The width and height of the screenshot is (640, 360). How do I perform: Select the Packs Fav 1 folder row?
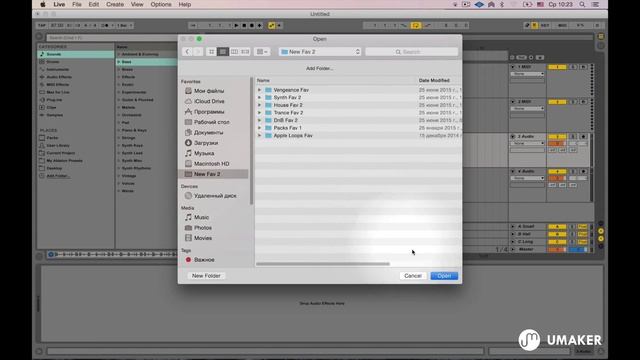(358, 128)
